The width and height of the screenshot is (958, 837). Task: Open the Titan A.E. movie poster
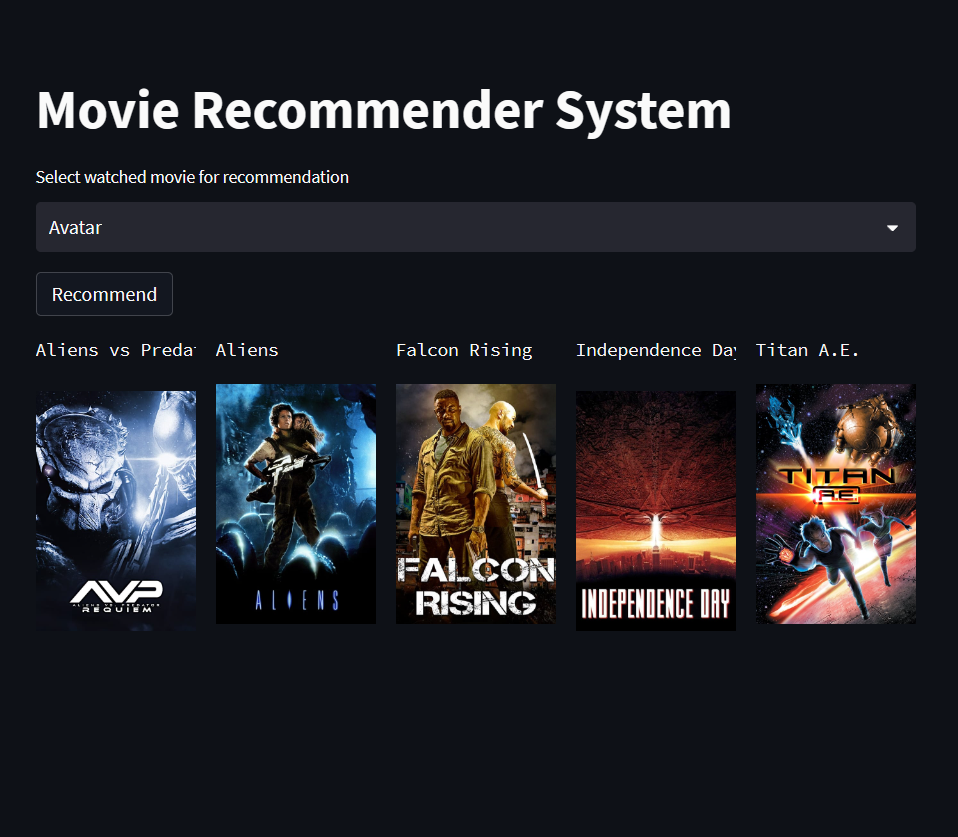pyautogui.click(x=836, y=504)
